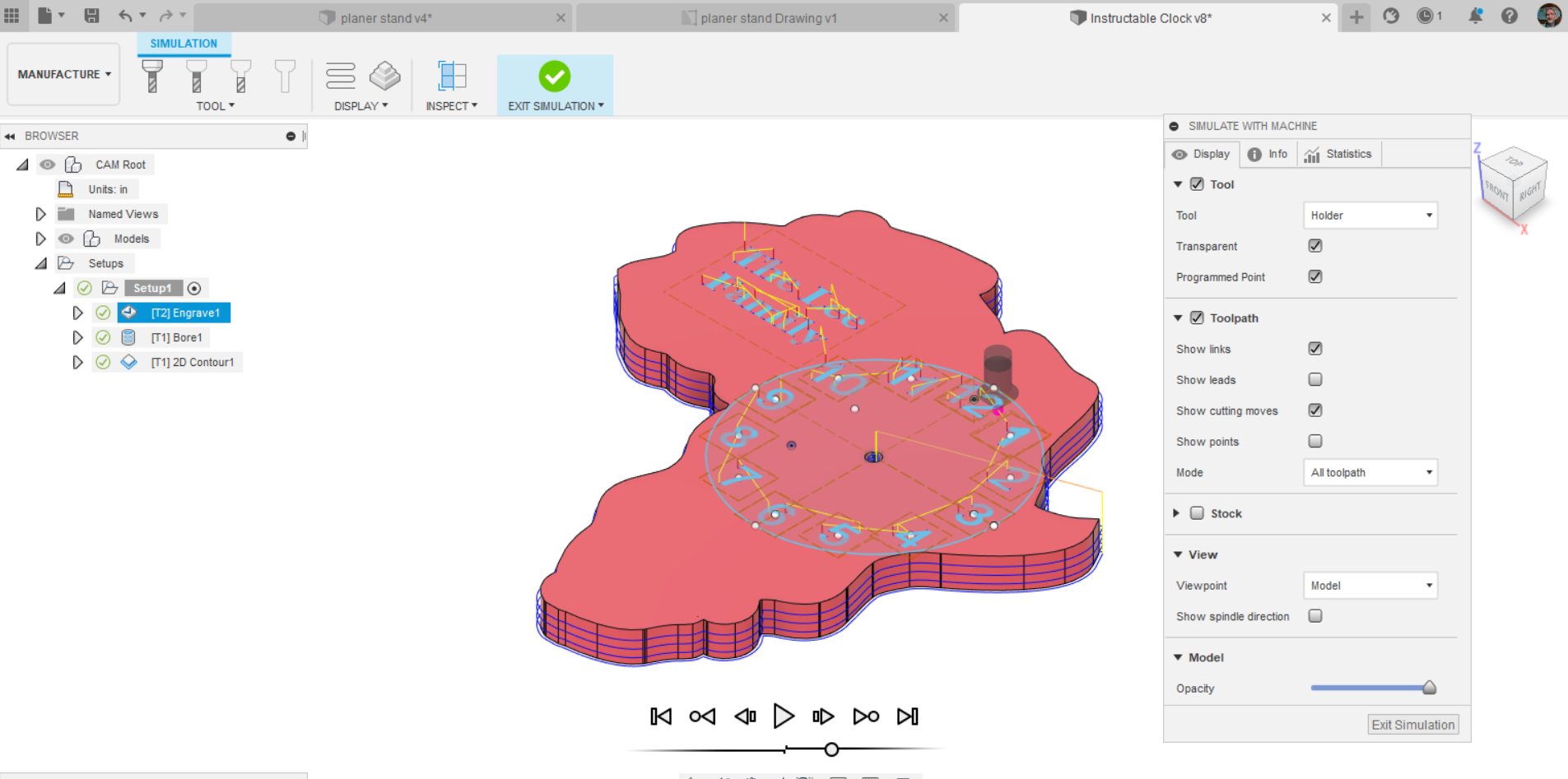The height and width of the screenshot is (779, 1568).
Task: Open the Display tab in simulation panel
Action: (x=1202, y=154)
